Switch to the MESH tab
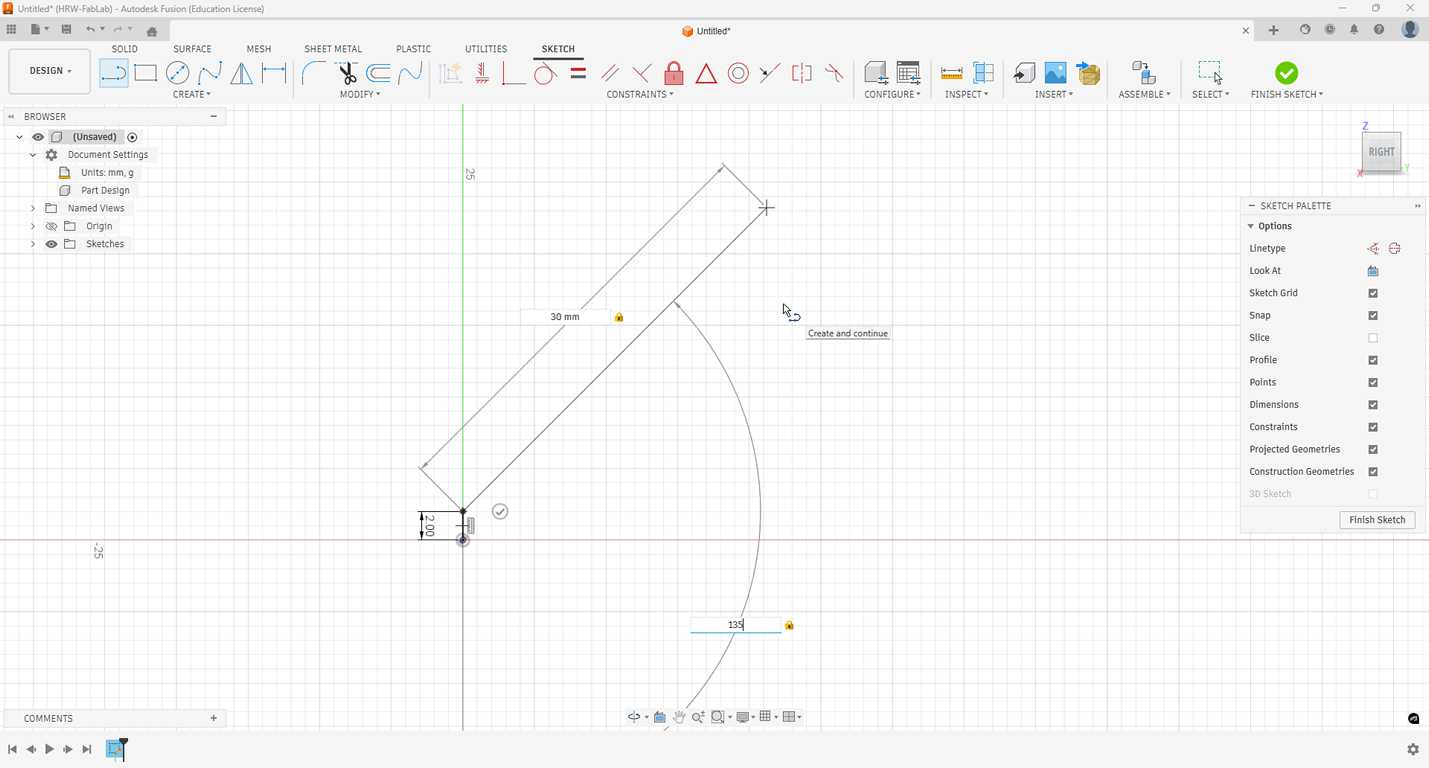 [x=259, y=49]
